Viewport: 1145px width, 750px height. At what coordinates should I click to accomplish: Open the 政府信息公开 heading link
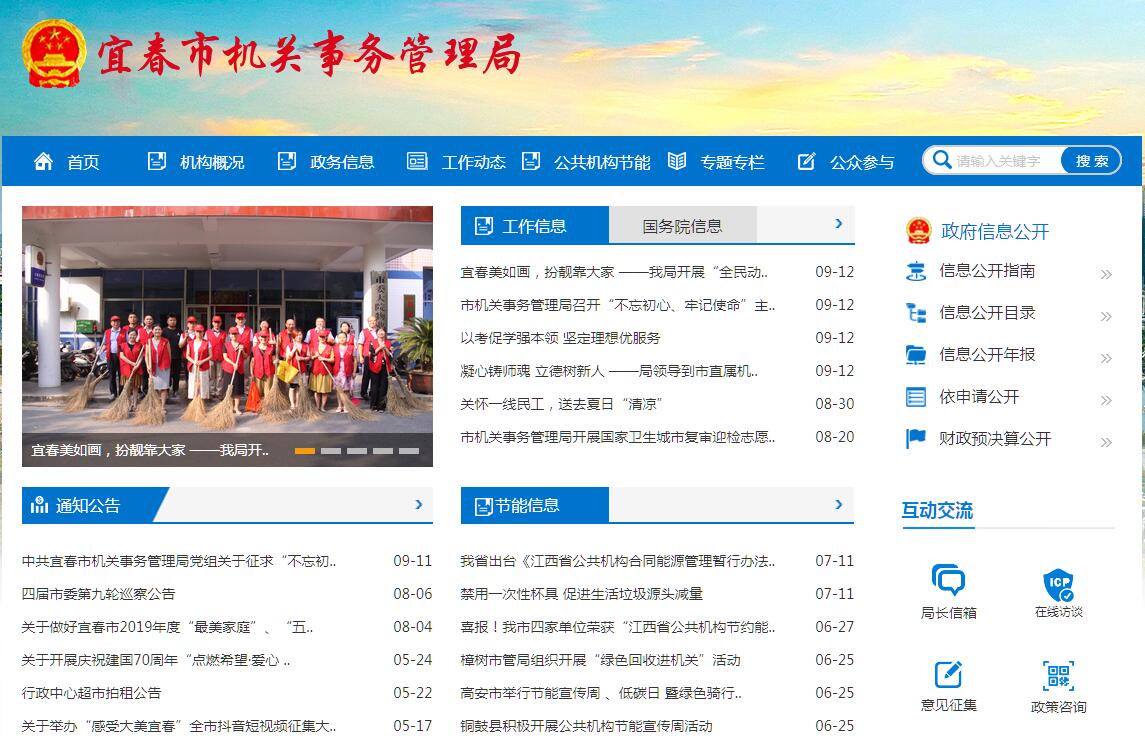[995, 231]
